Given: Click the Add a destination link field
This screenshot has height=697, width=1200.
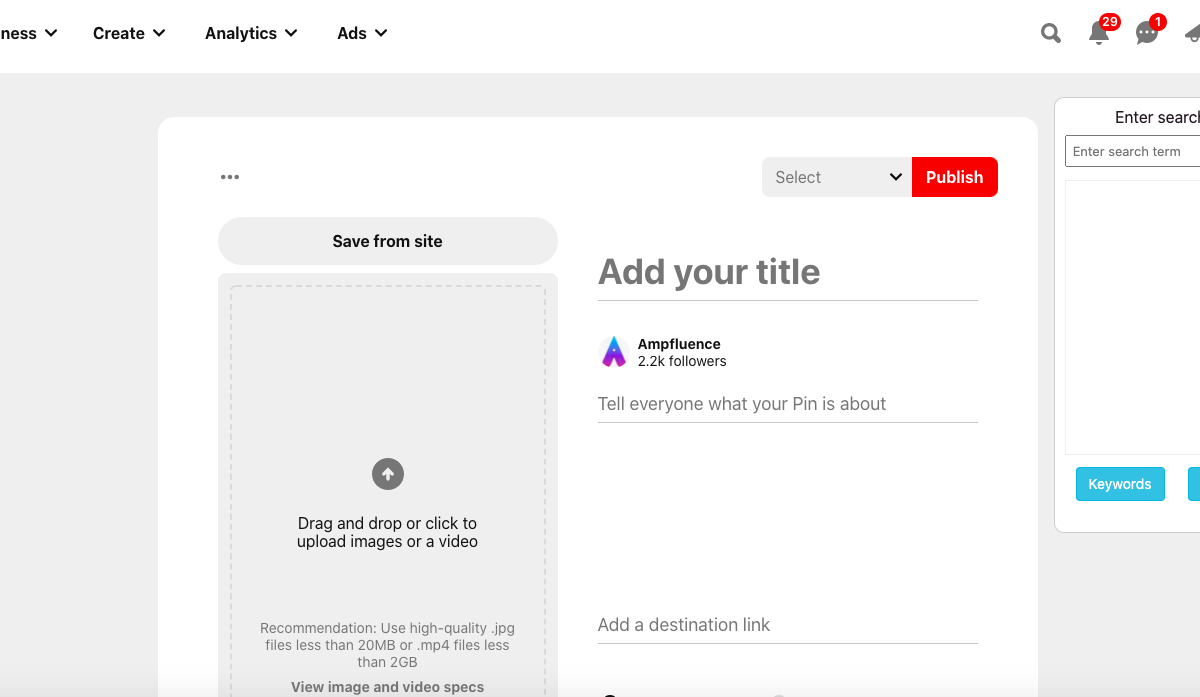Looking at the screenshot, I should (787, 625).
